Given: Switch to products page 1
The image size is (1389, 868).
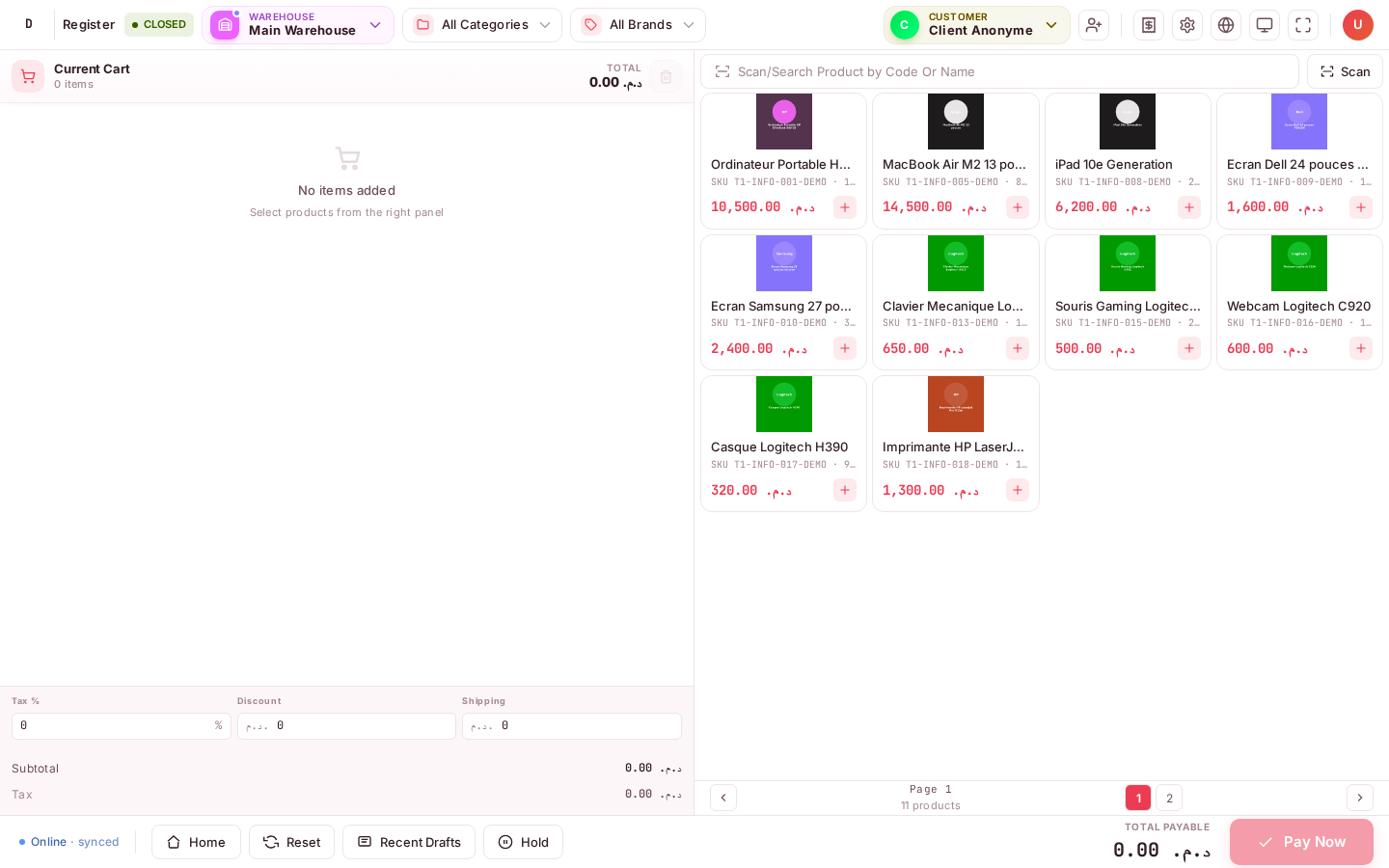Looking at the screenshot, I should pos(1138,798).
